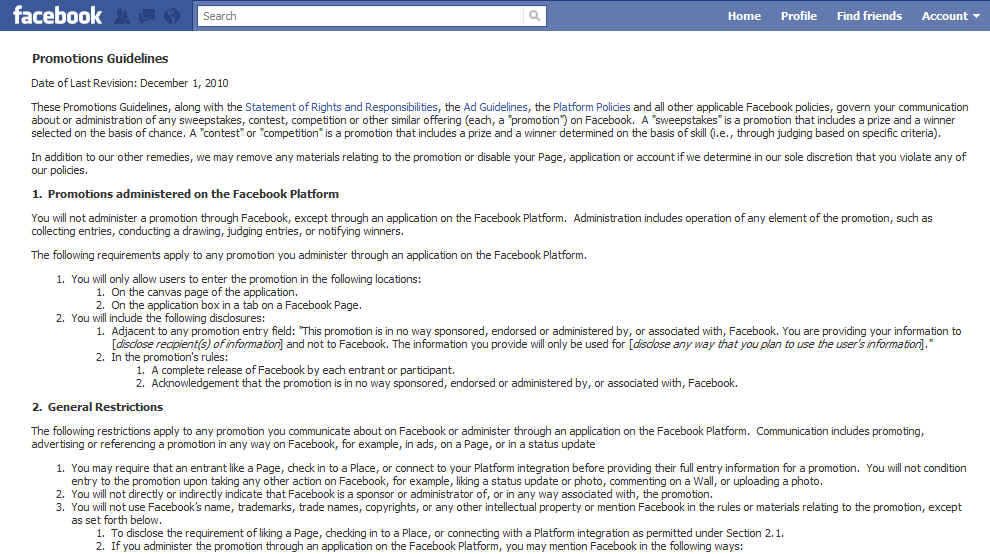Click 'You will not administer a promotion' paragraph
Screen dimensions: 990x554
pyautogui.click(x=482, y=224)
